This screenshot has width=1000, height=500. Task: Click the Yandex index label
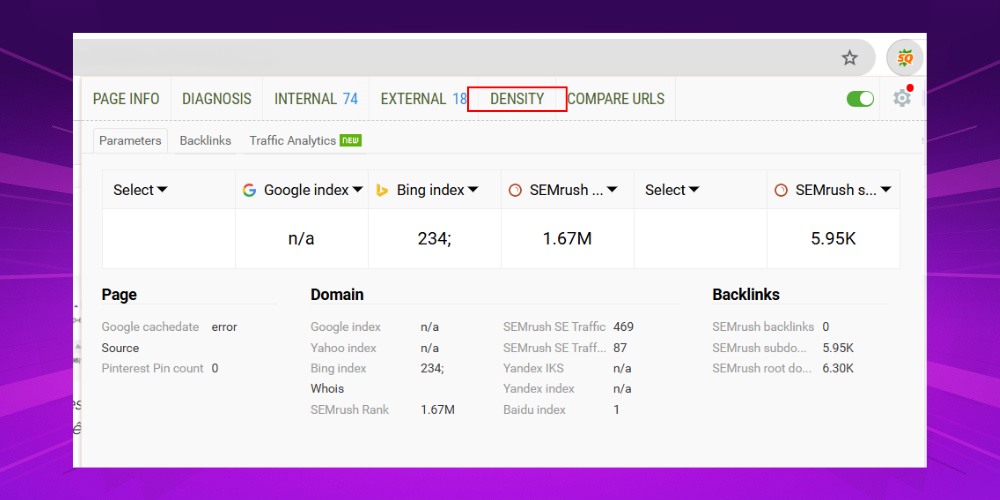[539, 388]
